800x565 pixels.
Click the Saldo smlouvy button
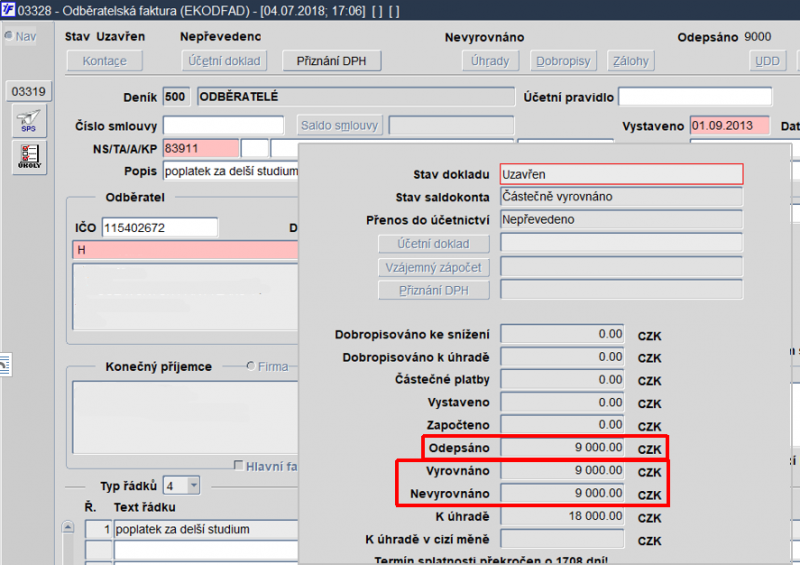point(339,125)
